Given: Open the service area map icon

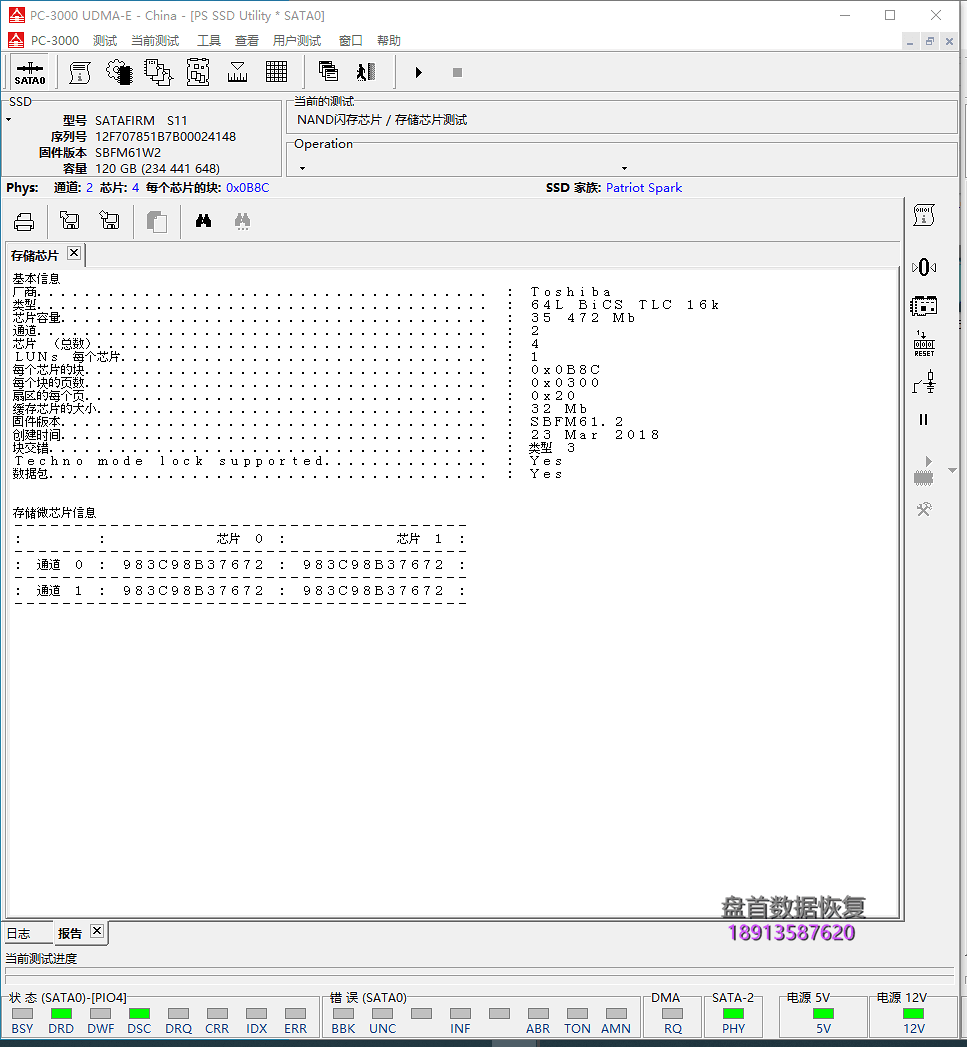Looking at the screenshot, I should point(198,72).
